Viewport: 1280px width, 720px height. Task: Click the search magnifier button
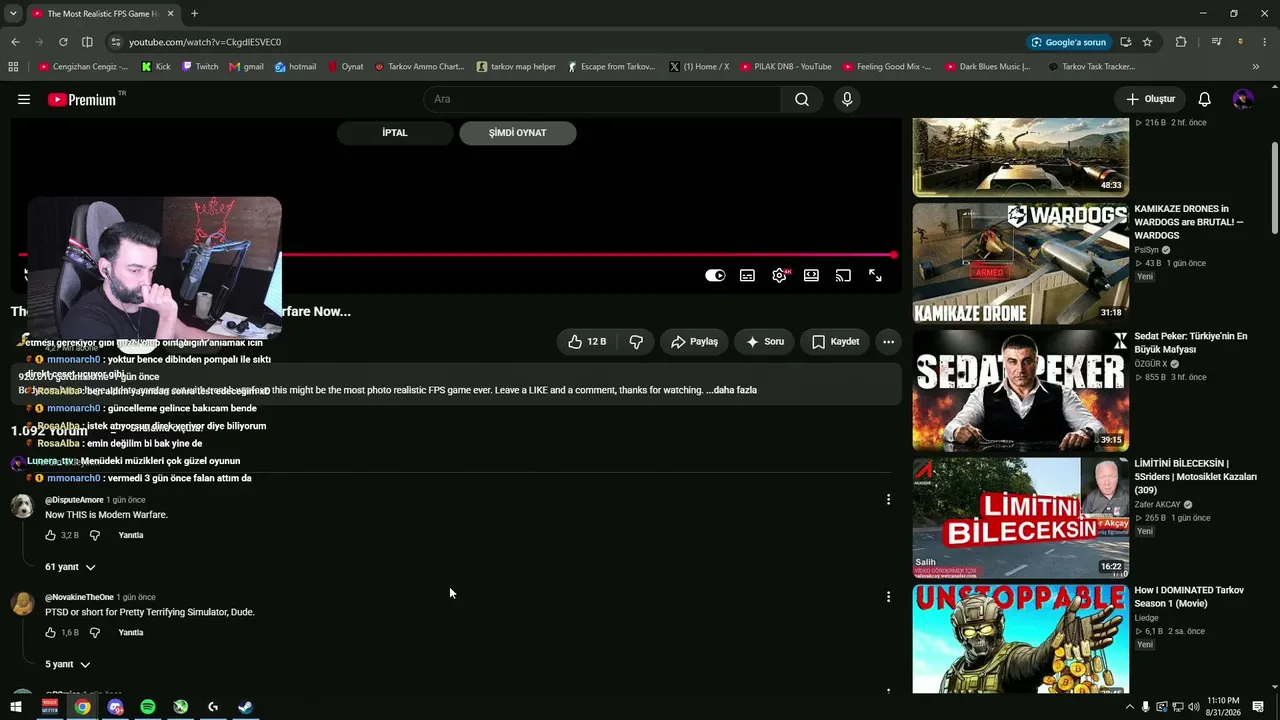pos(802,99)
